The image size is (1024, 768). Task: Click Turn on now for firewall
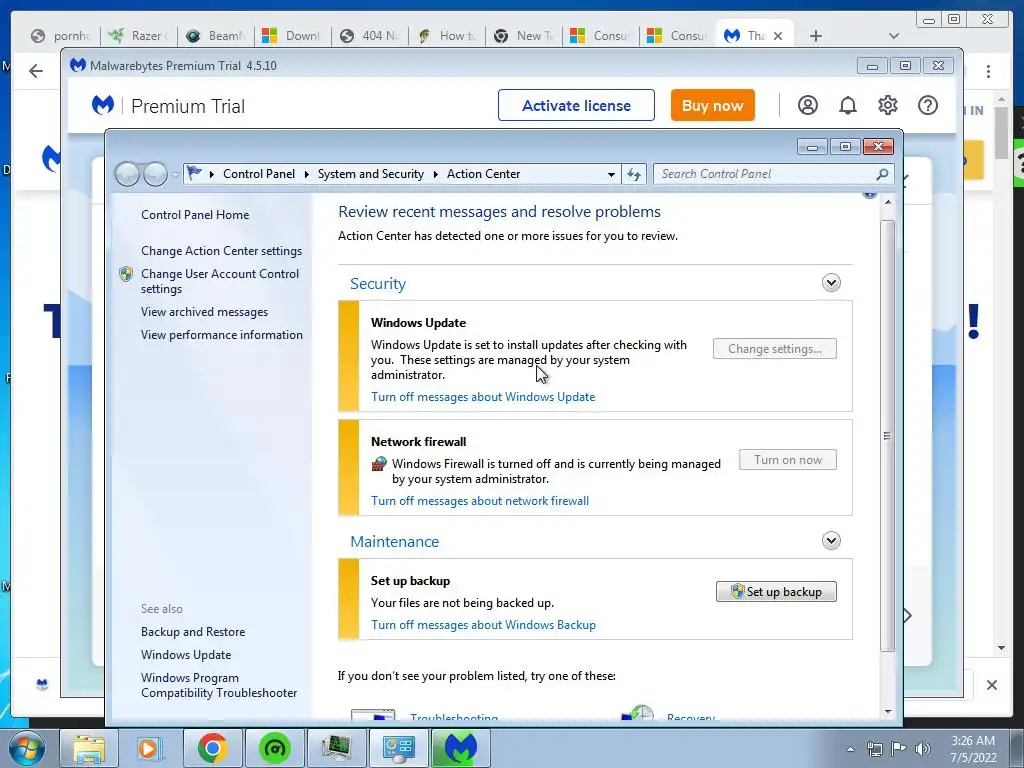click(x=788, y=460)
